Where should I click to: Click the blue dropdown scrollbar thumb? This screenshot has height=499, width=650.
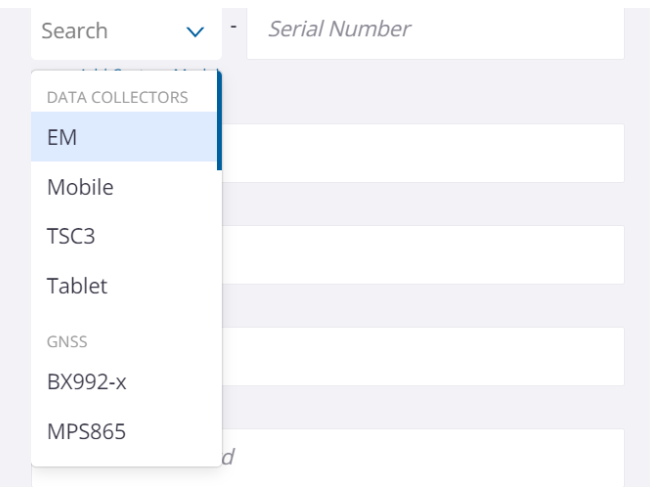(218, 120)
